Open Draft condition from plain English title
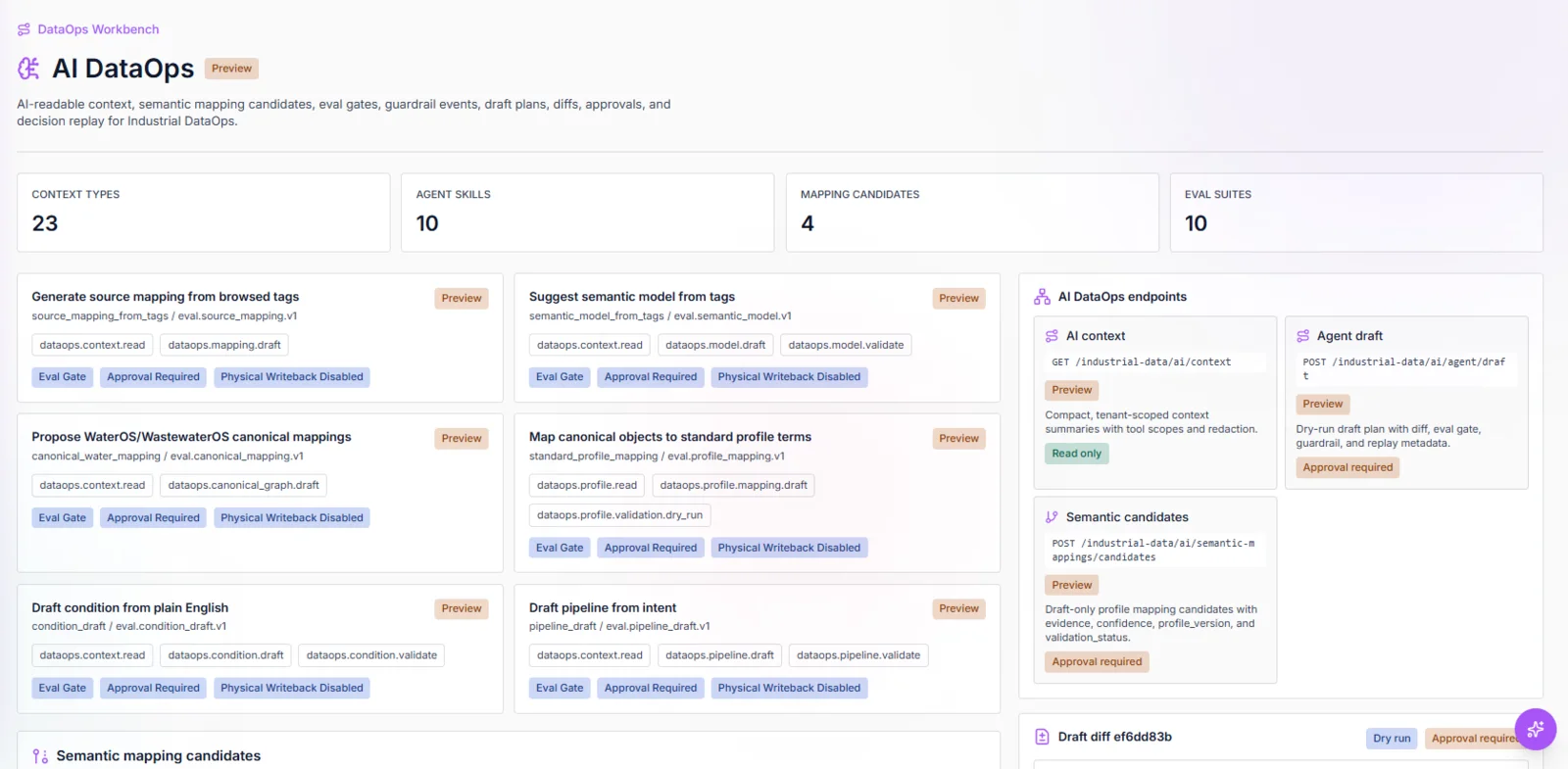The height and width of the screenshot is (769, 1568). (130, 608)
